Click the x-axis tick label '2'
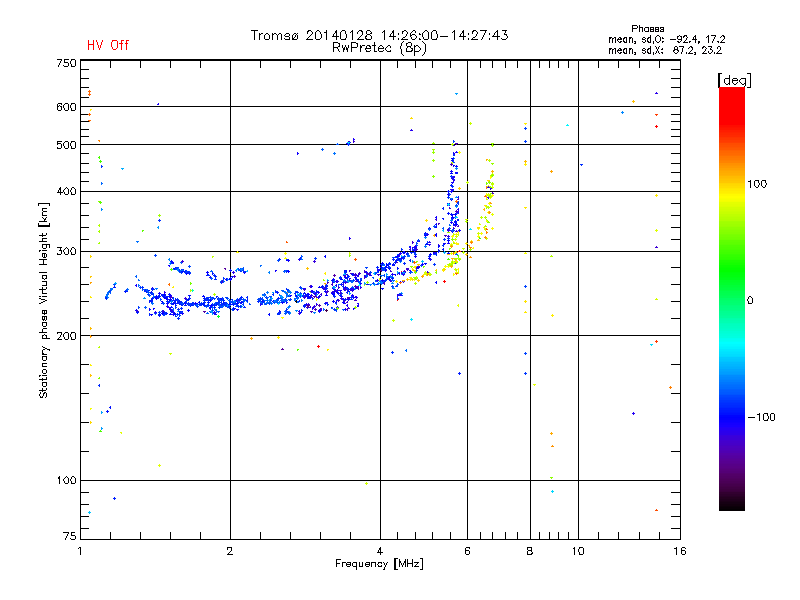 coord(230,551)
